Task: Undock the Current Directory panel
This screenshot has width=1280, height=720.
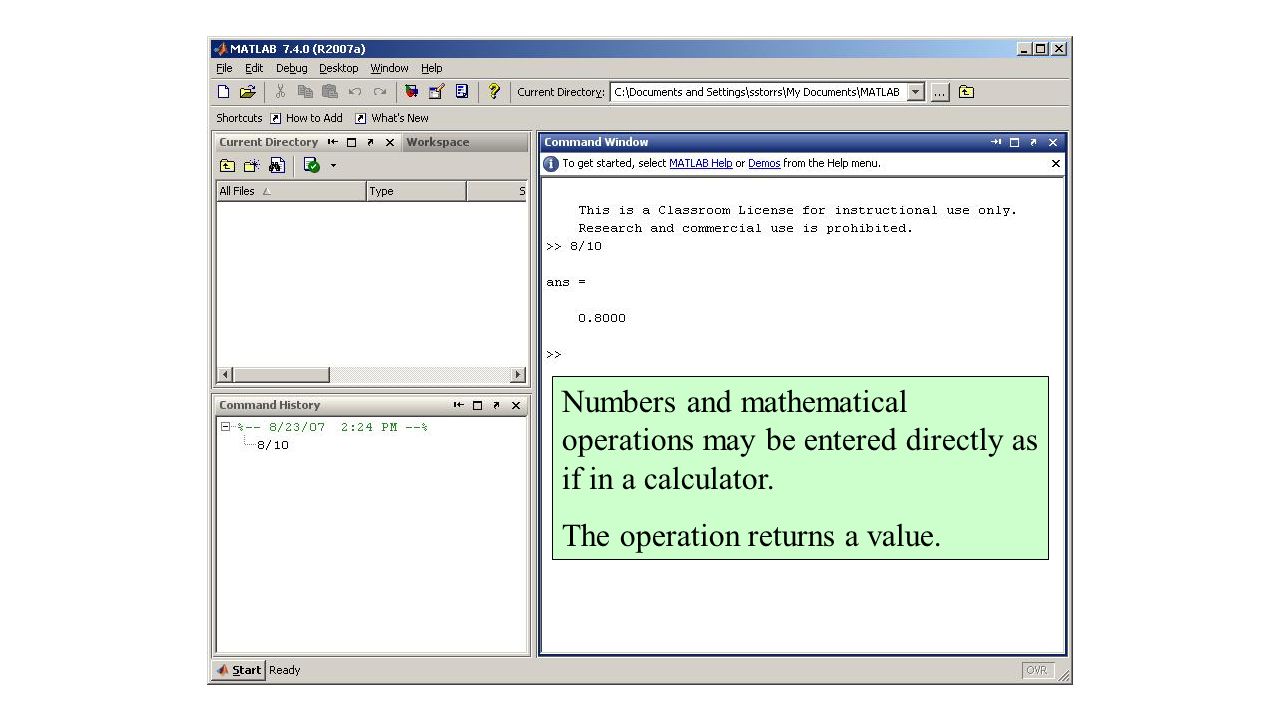Action: pos(370,142)
